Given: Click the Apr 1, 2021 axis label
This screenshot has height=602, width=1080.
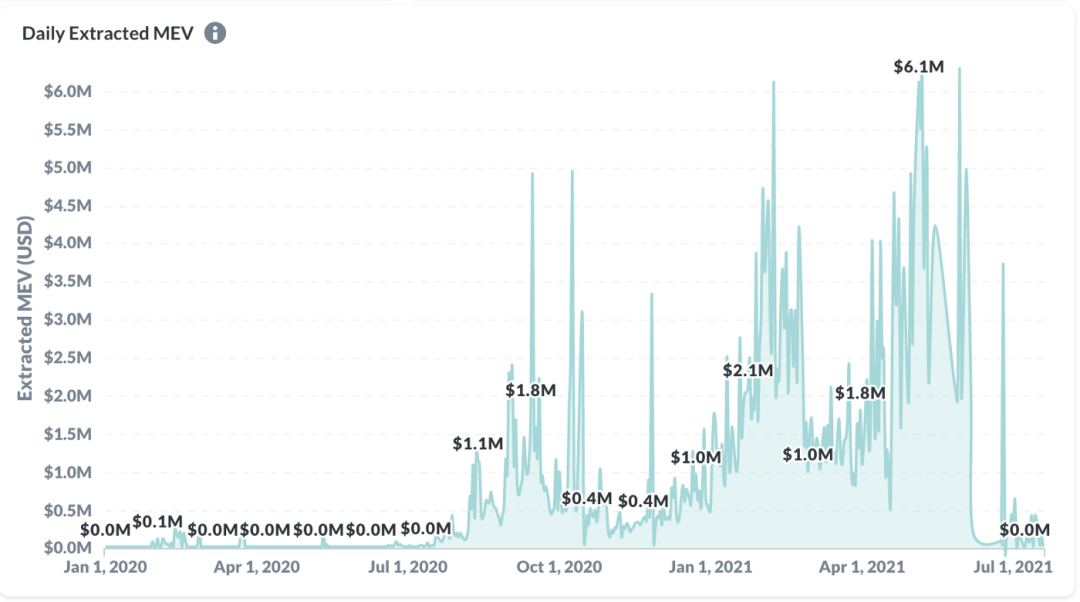Looking at the screenshot, I should pos(861,567).
